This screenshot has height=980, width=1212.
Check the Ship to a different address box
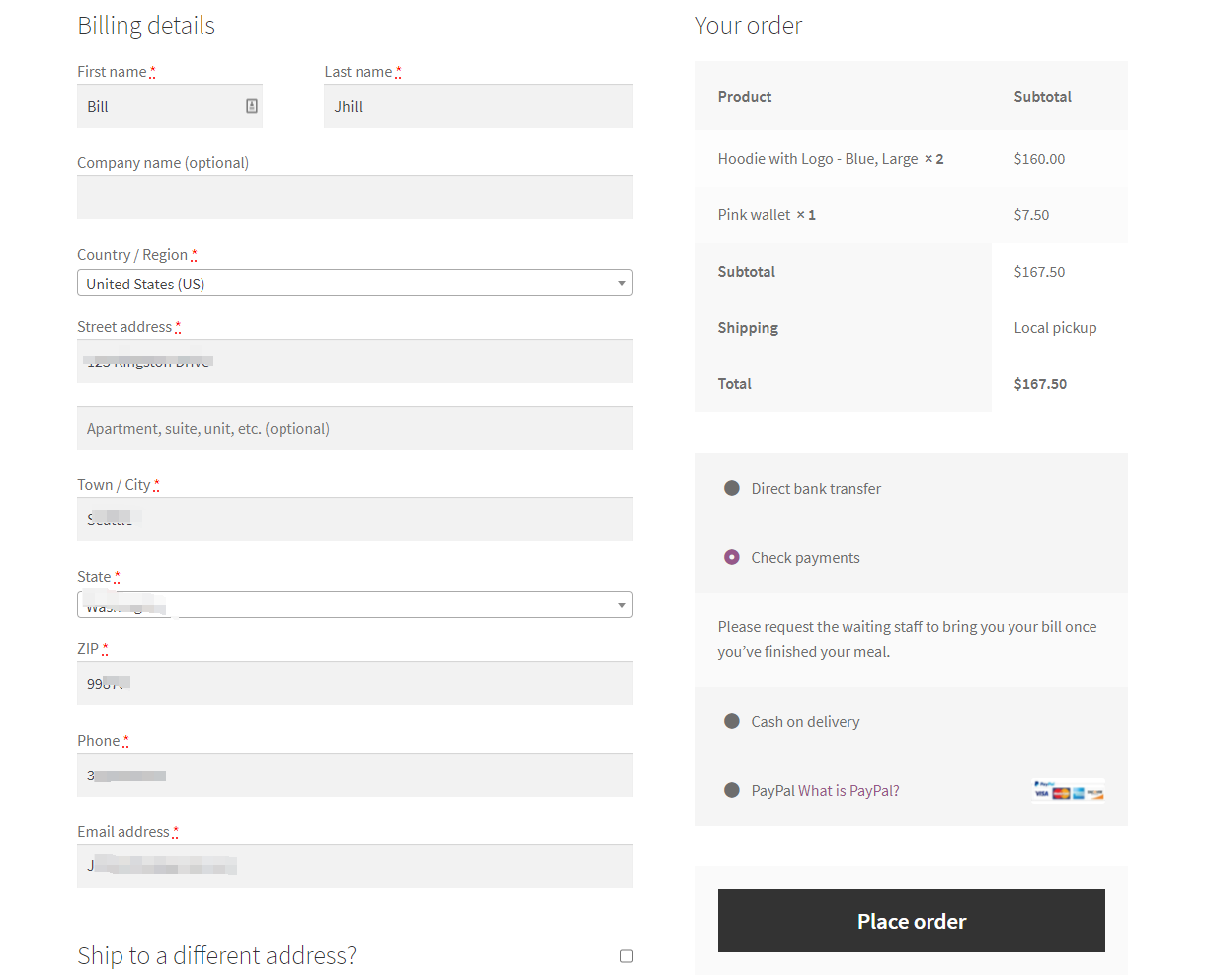(x=626, y=955)
